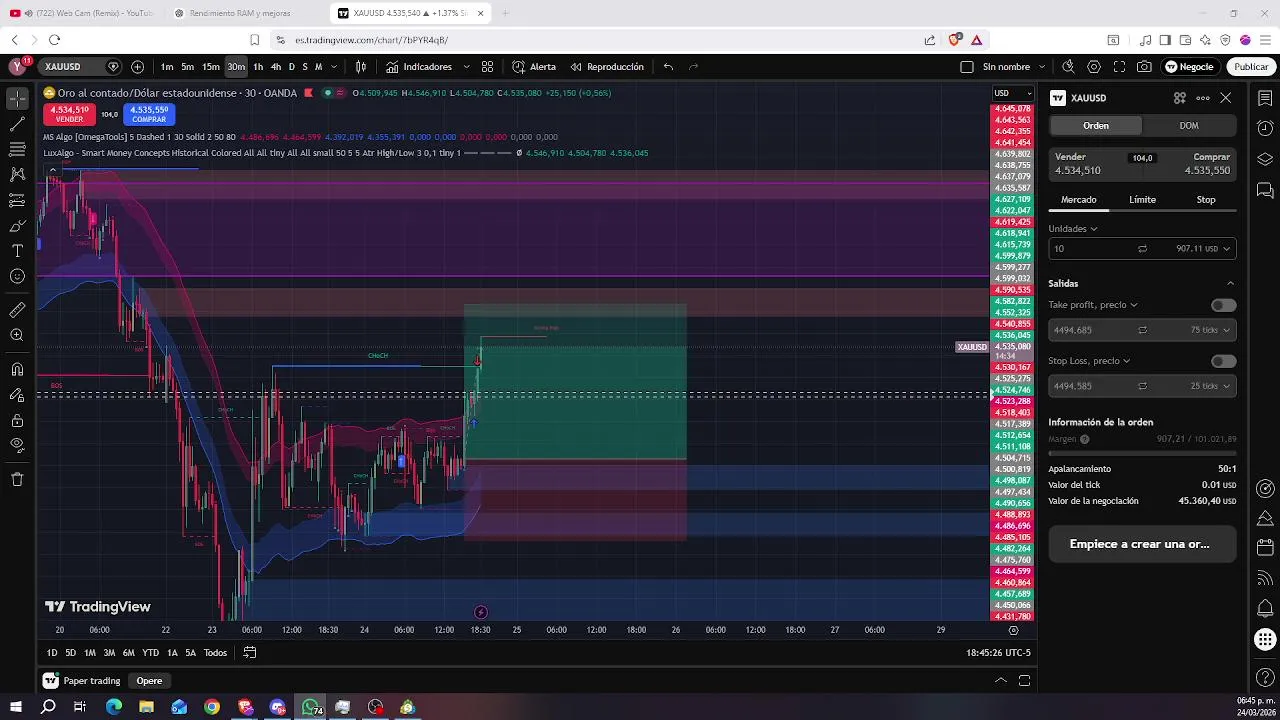Select the brush drawing tool

tap(17, 226)
